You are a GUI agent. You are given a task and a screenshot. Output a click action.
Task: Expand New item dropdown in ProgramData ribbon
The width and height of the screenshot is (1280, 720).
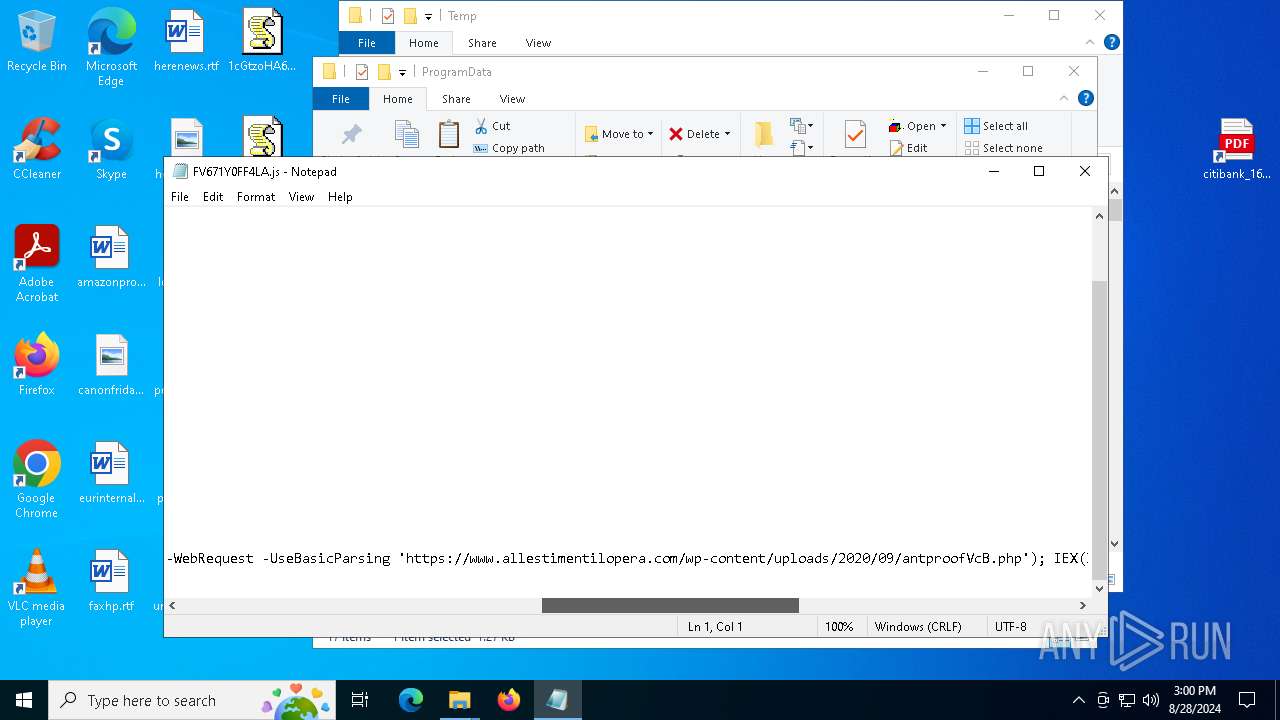click(x=800, y=126)
